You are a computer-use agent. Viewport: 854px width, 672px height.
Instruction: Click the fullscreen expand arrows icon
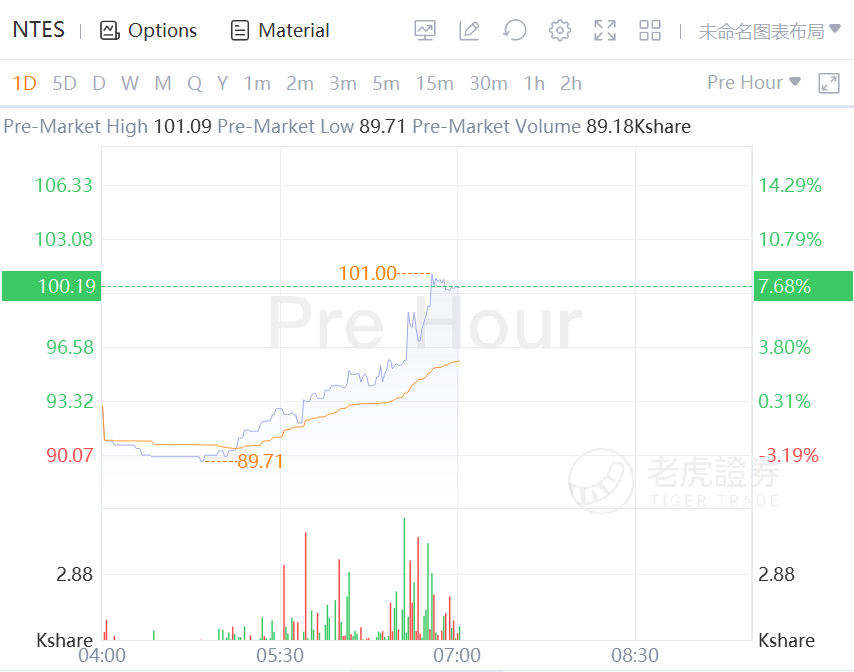pyautogui.click(x=604, y=31)
